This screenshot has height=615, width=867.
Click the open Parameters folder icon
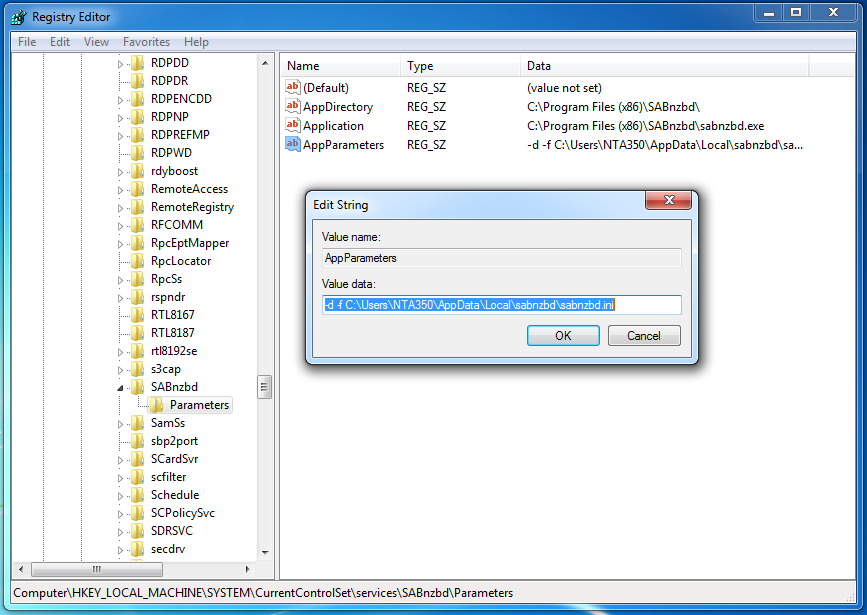(x=156, y=405)
